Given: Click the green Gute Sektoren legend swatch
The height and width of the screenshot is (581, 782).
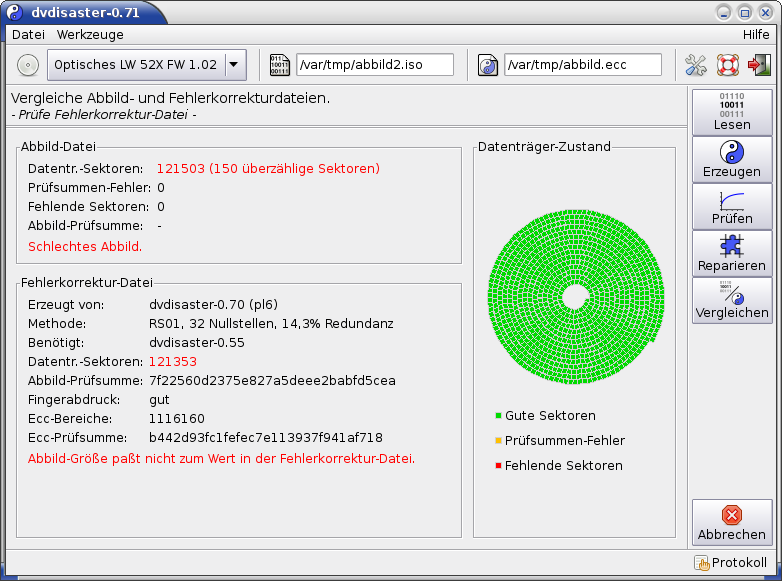Looking at the screenshot, I should click(x=498, y=415).
